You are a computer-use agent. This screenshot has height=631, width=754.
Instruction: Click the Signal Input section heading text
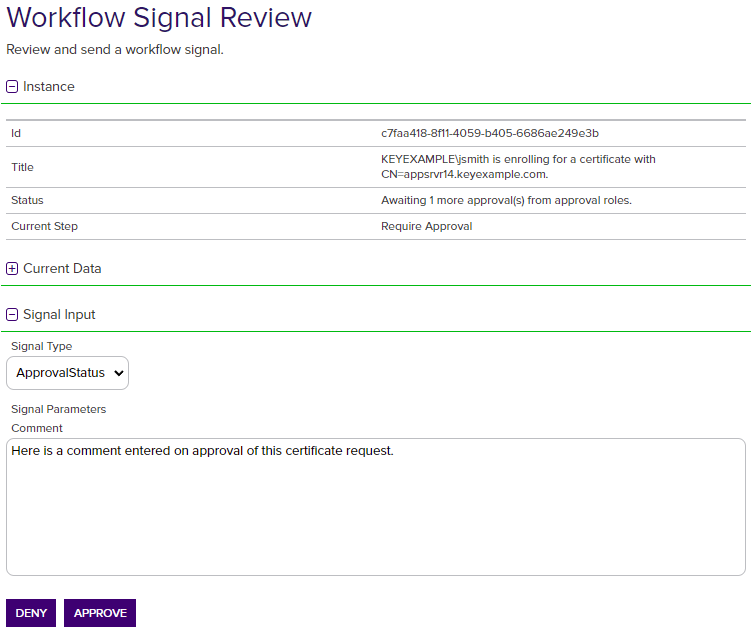pyautogui.click(x=59, y=315)
